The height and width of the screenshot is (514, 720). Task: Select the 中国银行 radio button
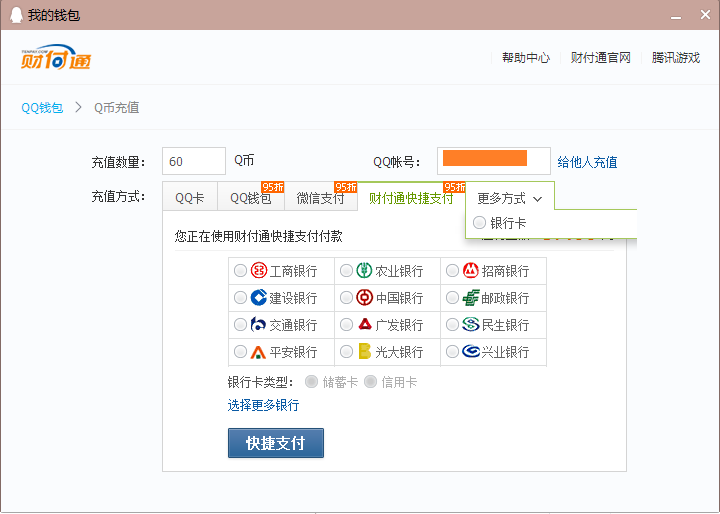tap(346, 298)
